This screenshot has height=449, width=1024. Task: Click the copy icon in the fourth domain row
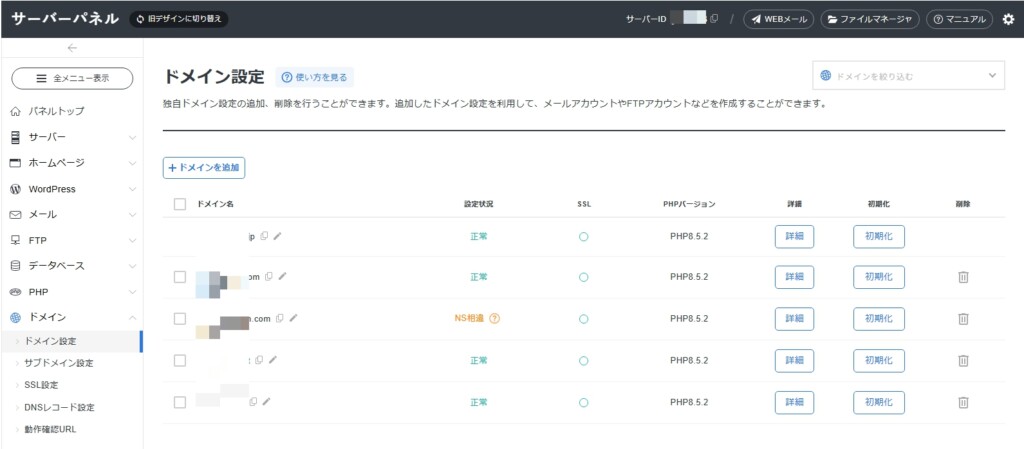click(x=259, y=360)
